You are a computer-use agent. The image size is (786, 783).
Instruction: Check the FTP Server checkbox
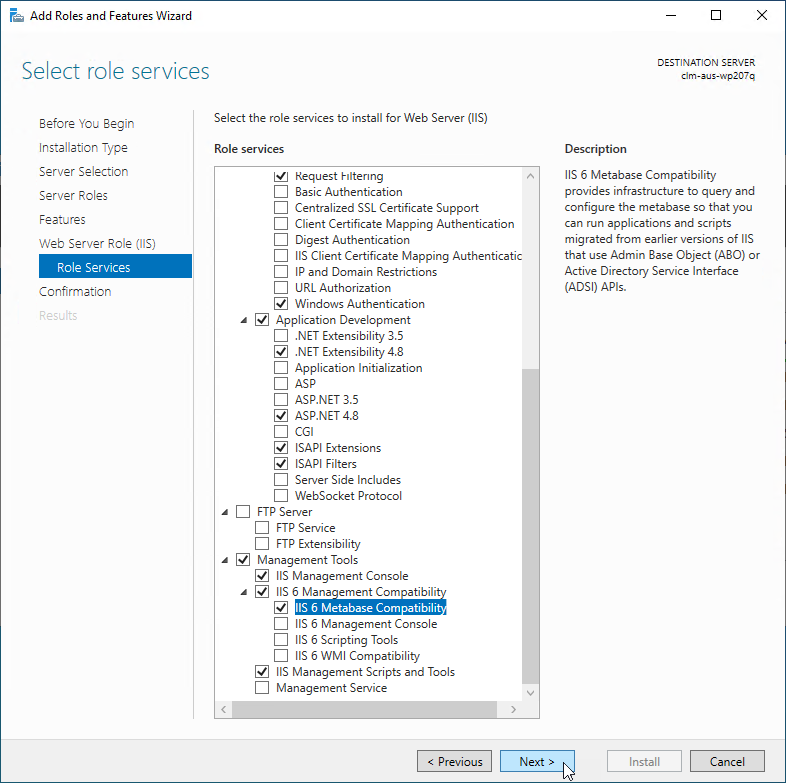(243, 512)
